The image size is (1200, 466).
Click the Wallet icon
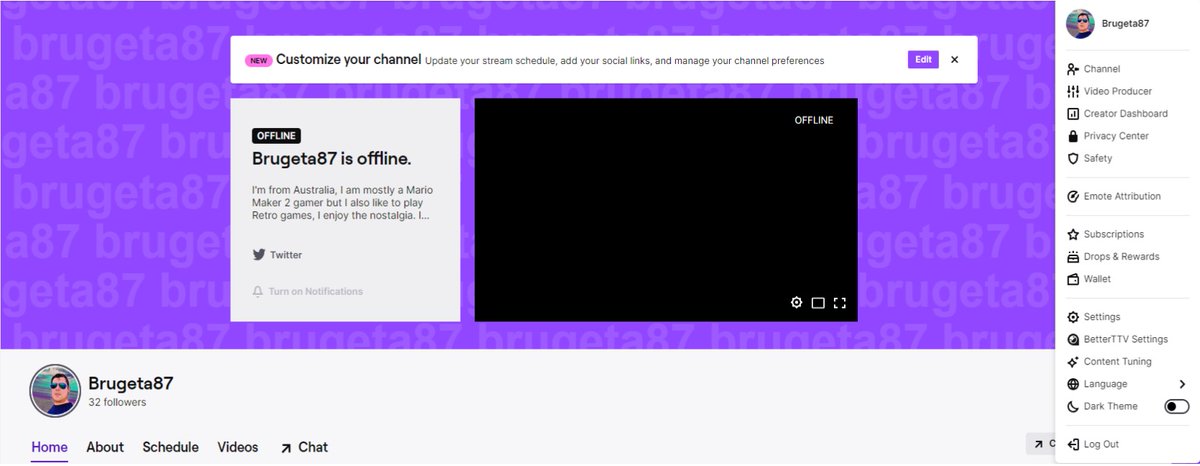(1073, 279)
